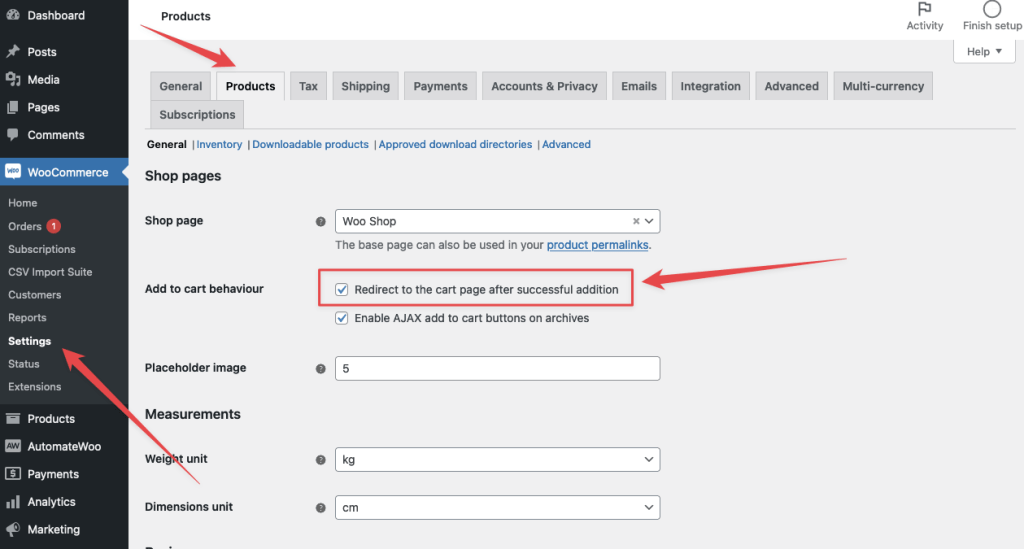Click the Placeholder image input field
The image size is (1024, 549).
tap(497, 368)
